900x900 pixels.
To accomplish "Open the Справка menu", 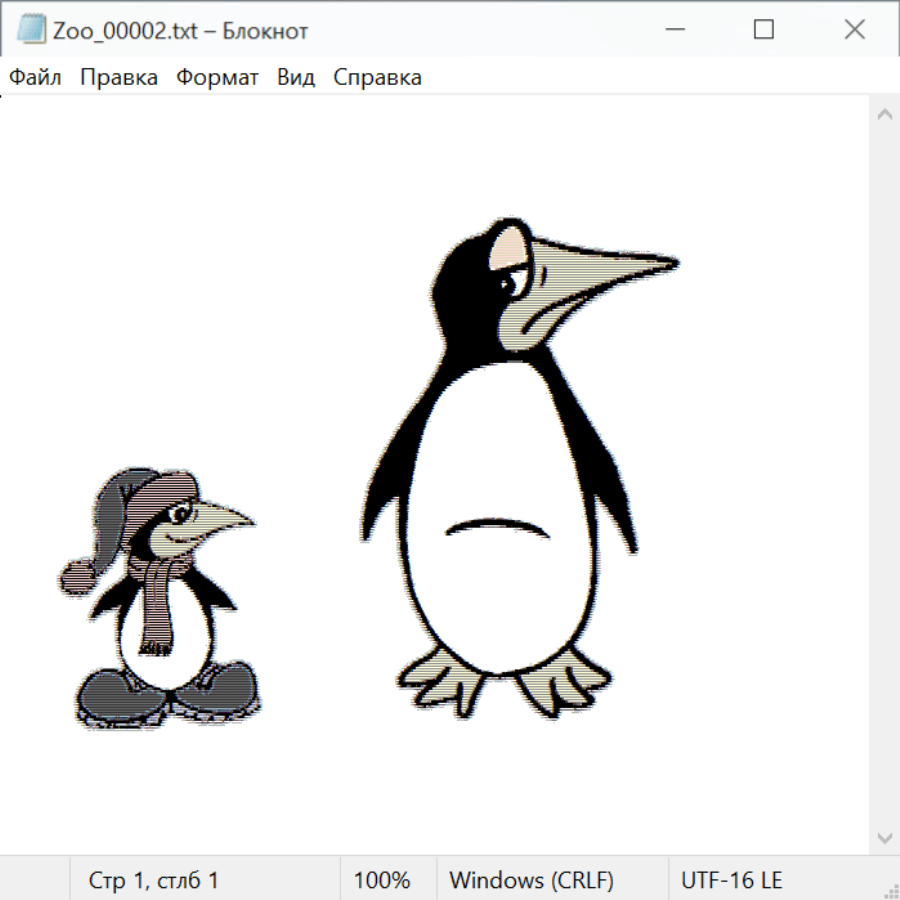I will (x=377, y=78).
